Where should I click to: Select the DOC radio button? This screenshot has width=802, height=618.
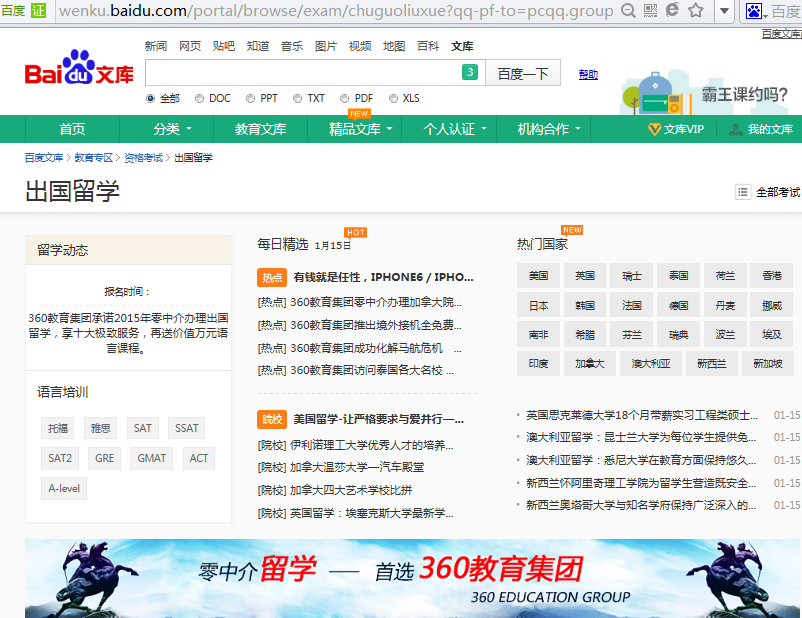[x=199, y=98]
